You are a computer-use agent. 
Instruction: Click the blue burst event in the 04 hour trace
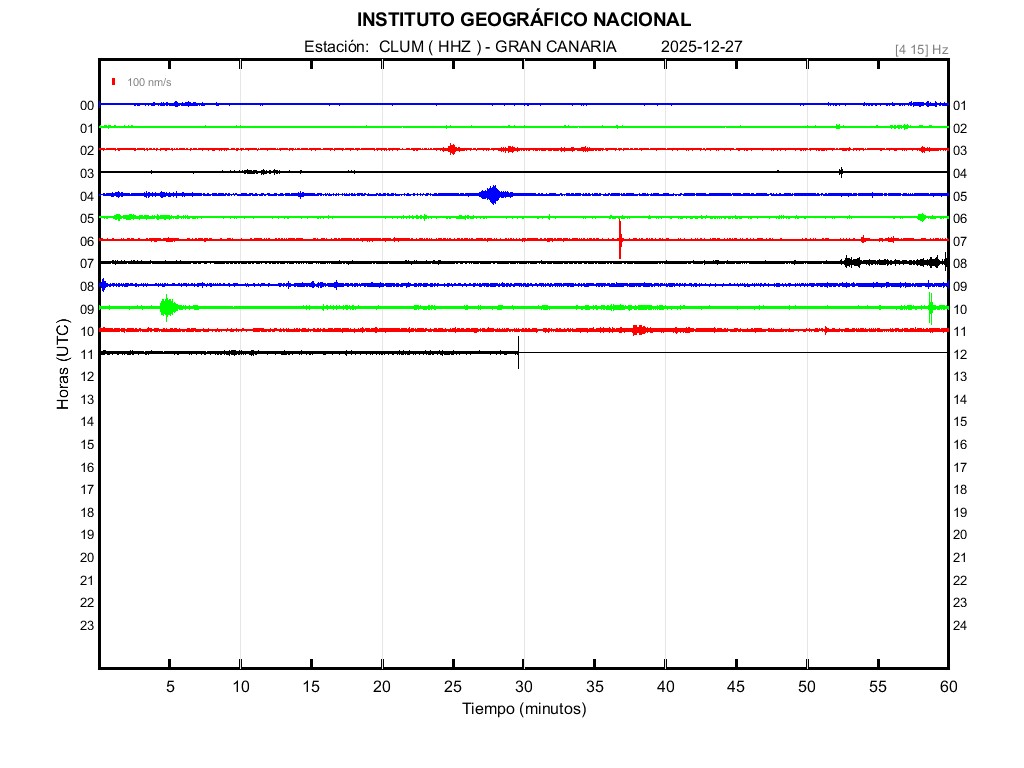click(x=491, y=194)
